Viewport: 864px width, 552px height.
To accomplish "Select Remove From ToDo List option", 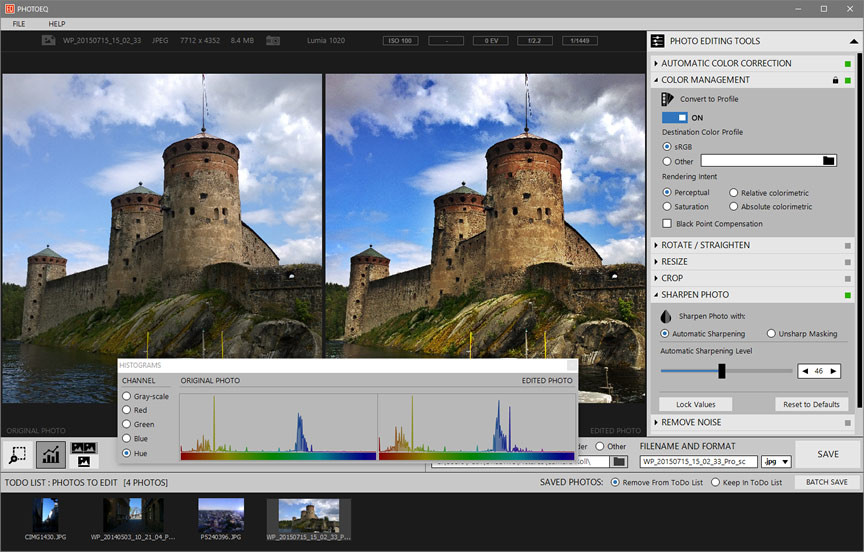I will pos(615,482).
